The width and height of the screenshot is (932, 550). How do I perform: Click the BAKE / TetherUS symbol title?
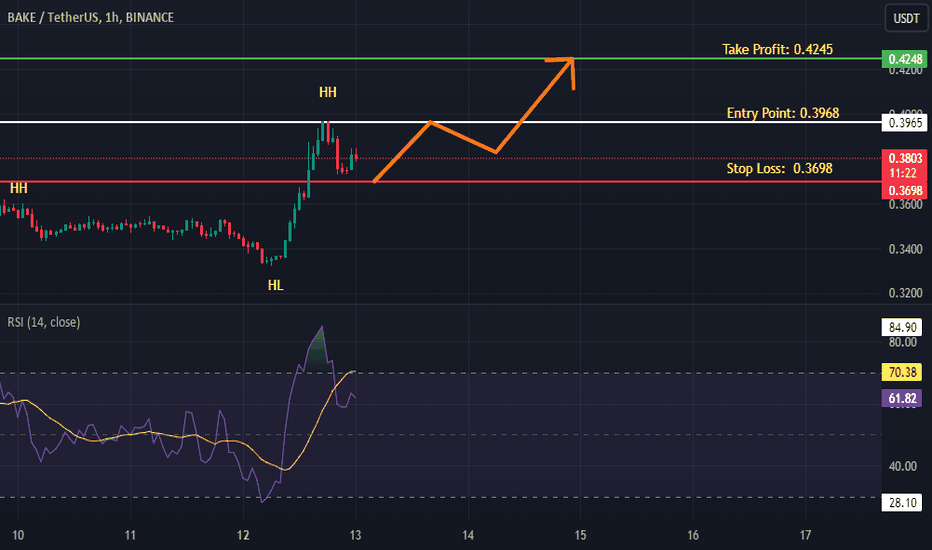90,17
